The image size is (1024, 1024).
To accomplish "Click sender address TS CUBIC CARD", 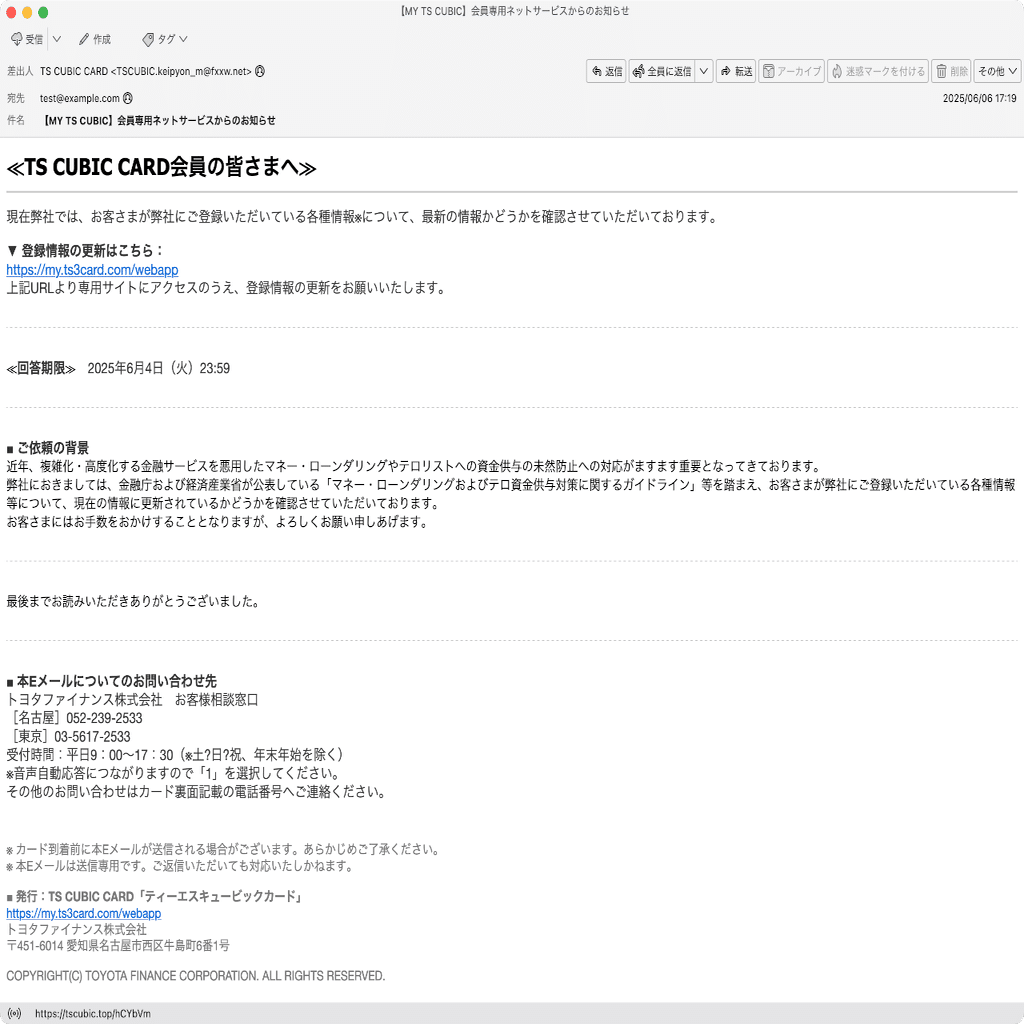I will click(146, 71).
